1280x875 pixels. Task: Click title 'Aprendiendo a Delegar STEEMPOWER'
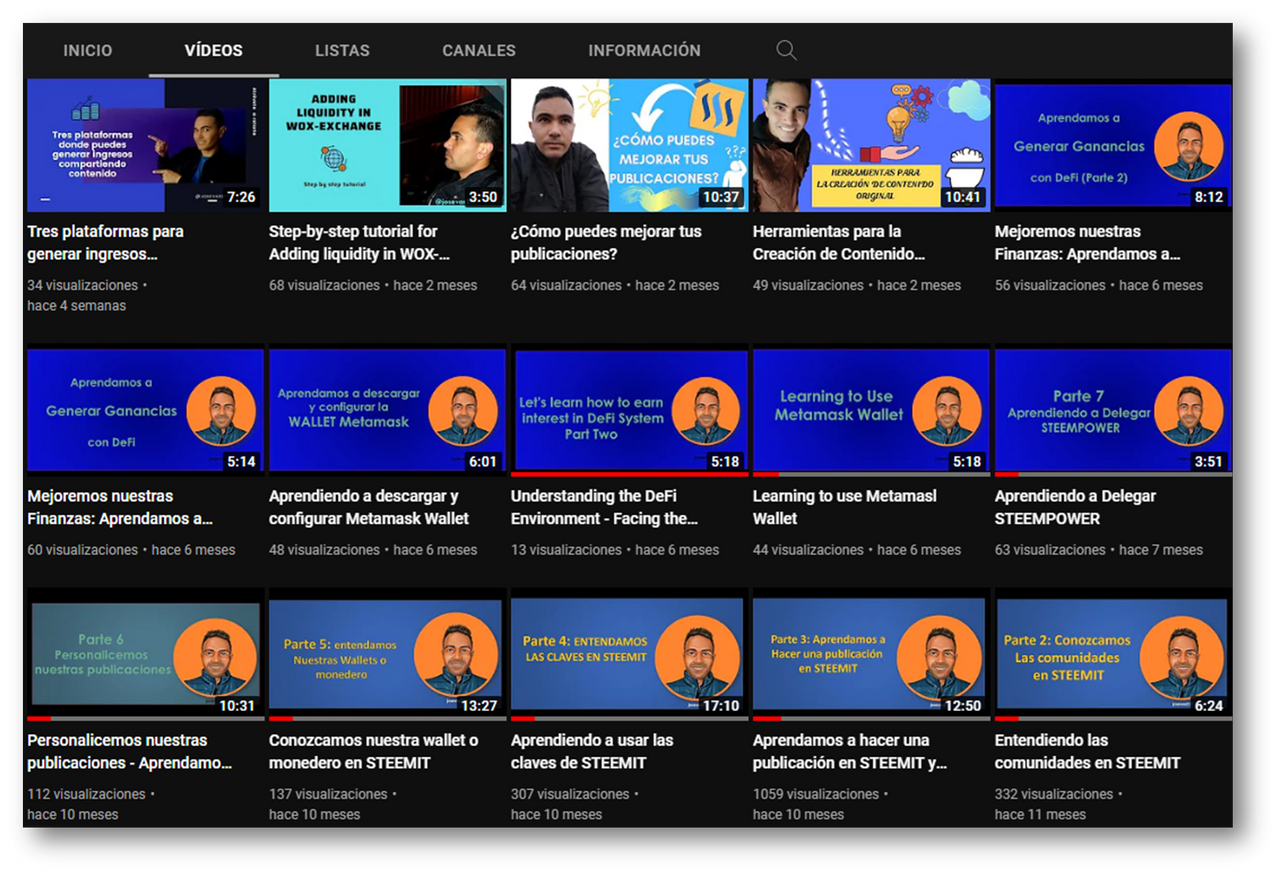1076,507
